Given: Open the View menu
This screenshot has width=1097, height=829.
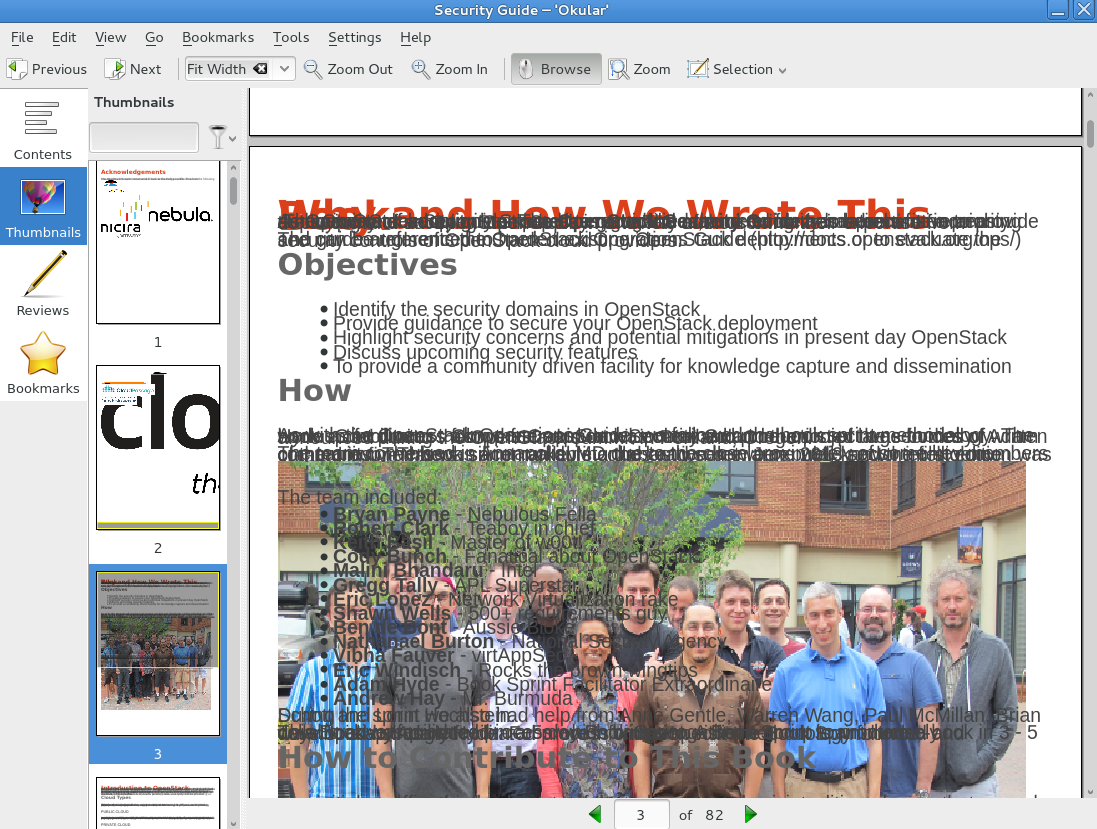Looking at the screenshot, I should (111, 38).
